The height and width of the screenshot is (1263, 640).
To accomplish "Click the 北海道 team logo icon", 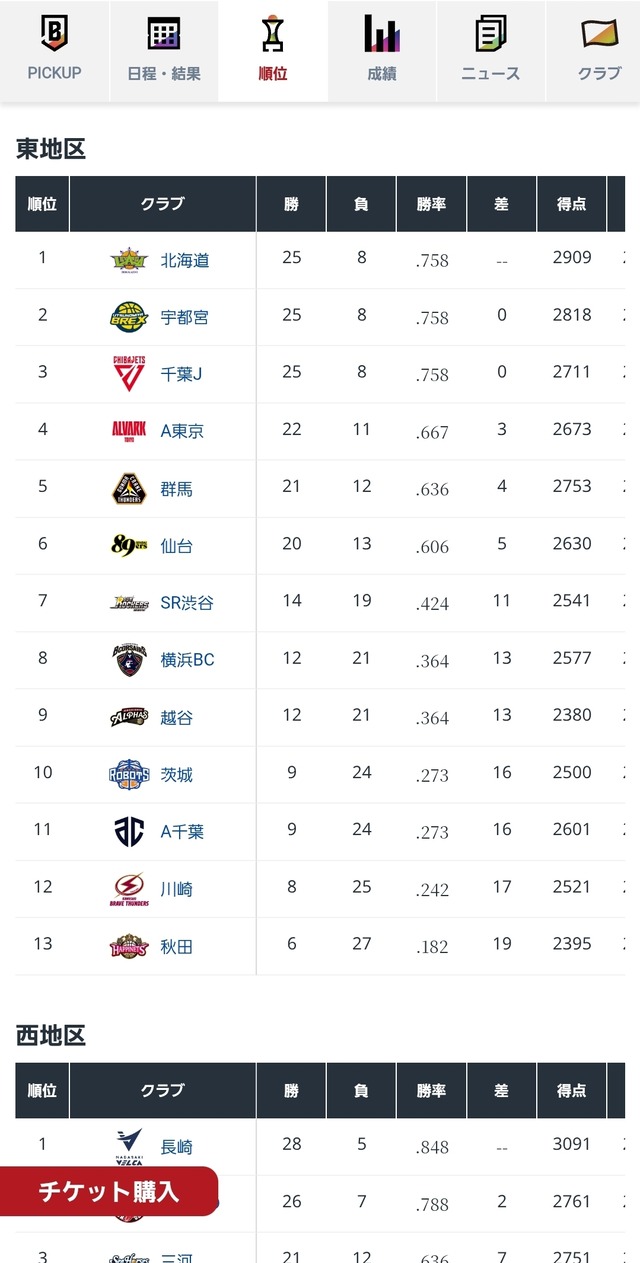I will [129, 260].
